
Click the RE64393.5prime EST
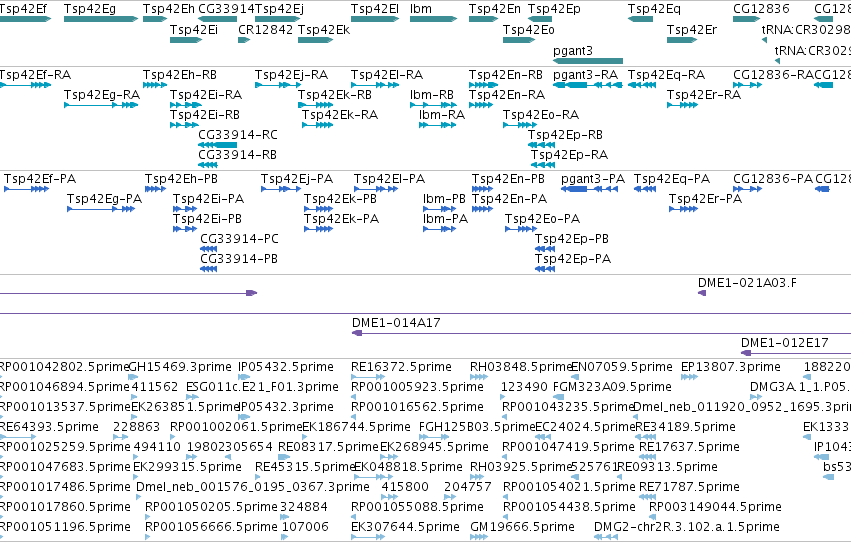(x=18, y=437)
